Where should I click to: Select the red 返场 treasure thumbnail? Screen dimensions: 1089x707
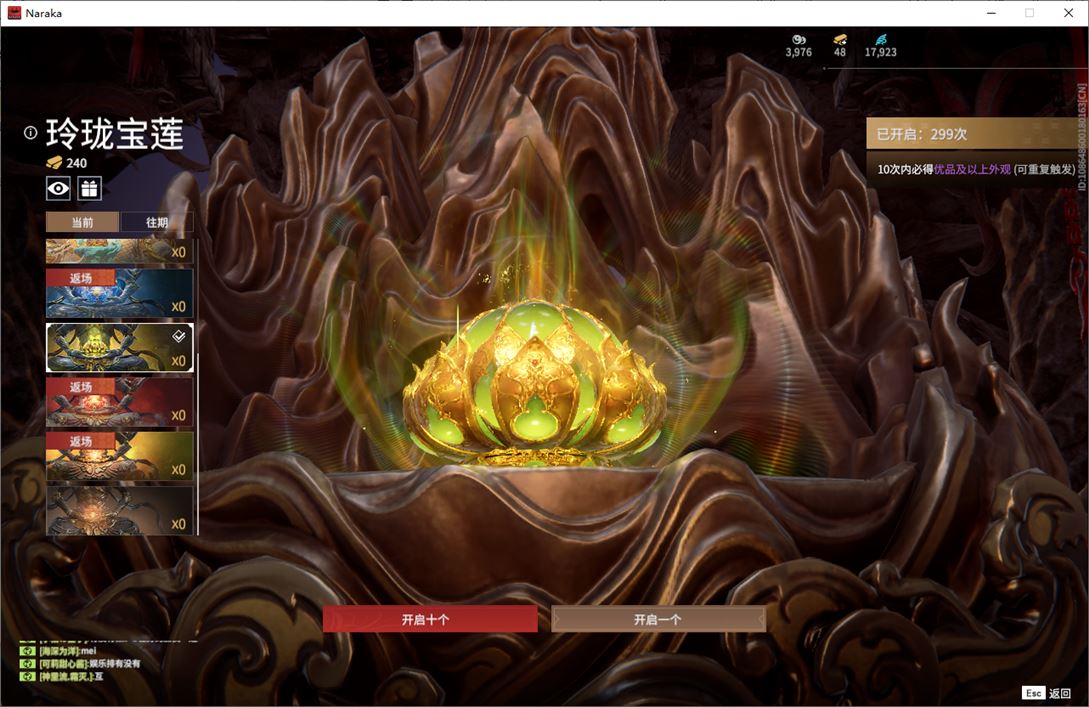click(x=119, y=401)
